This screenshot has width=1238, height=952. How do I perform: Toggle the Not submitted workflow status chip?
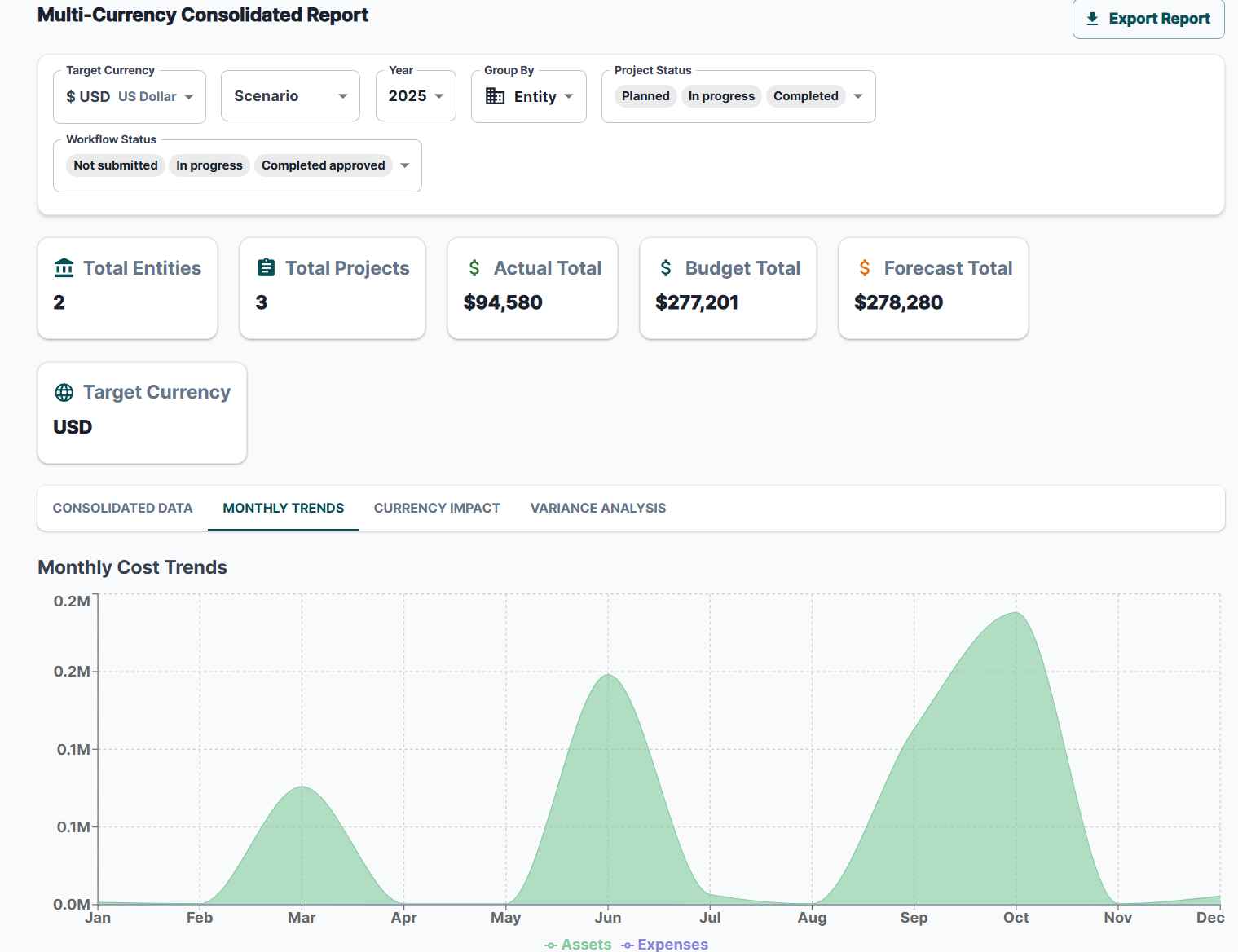click(115, 165)
